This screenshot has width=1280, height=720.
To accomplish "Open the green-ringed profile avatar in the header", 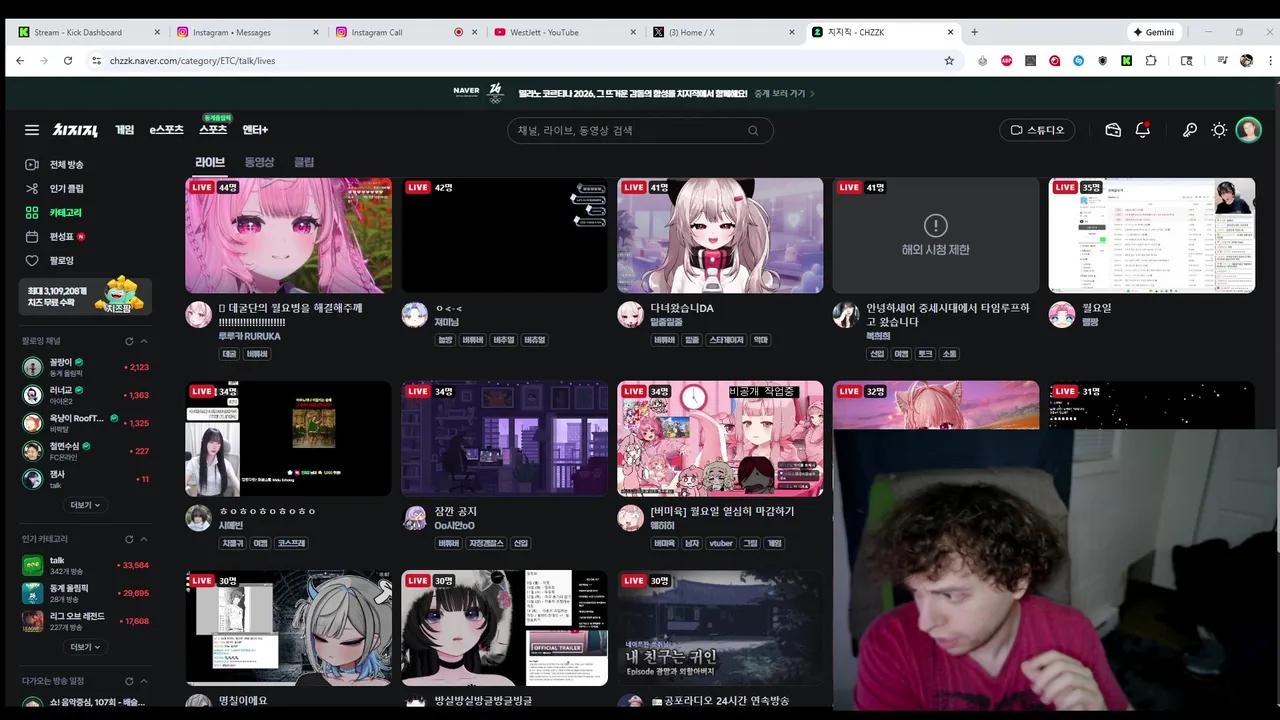I will point(1248,130).
